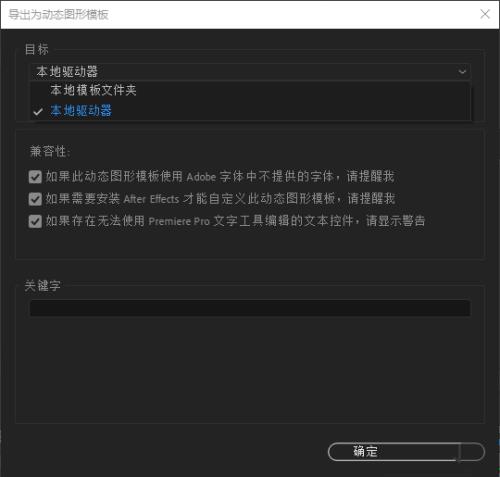Click into the 关键字 keywords input field
This screenshot has width=500, height=477.
[x=250, y=308]
